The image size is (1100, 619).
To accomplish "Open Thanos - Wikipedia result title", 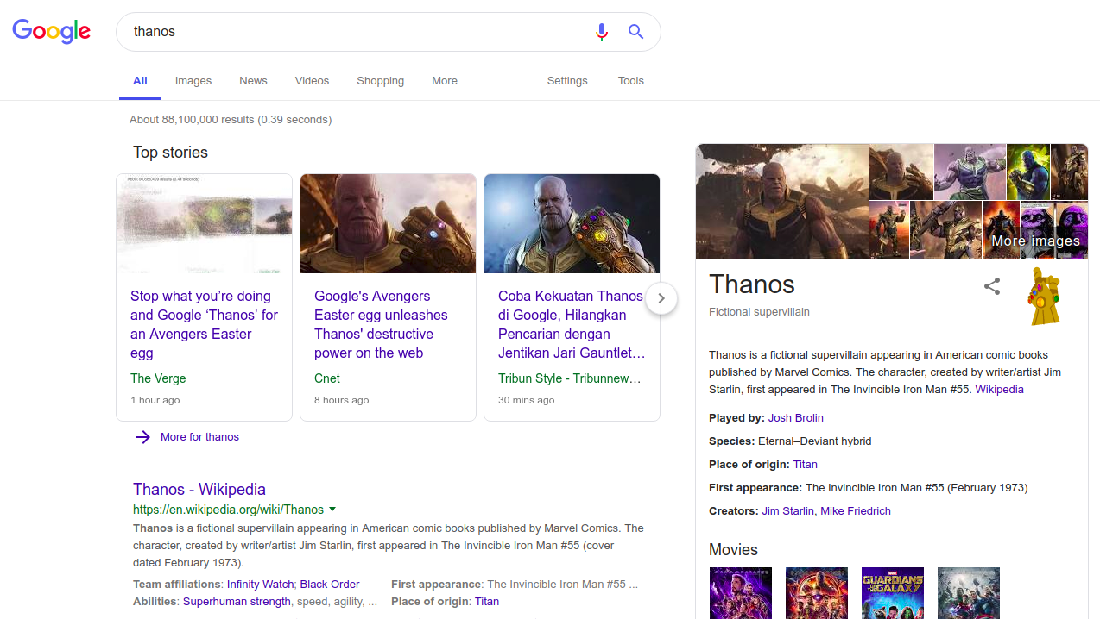I will (x=199, y=489).
